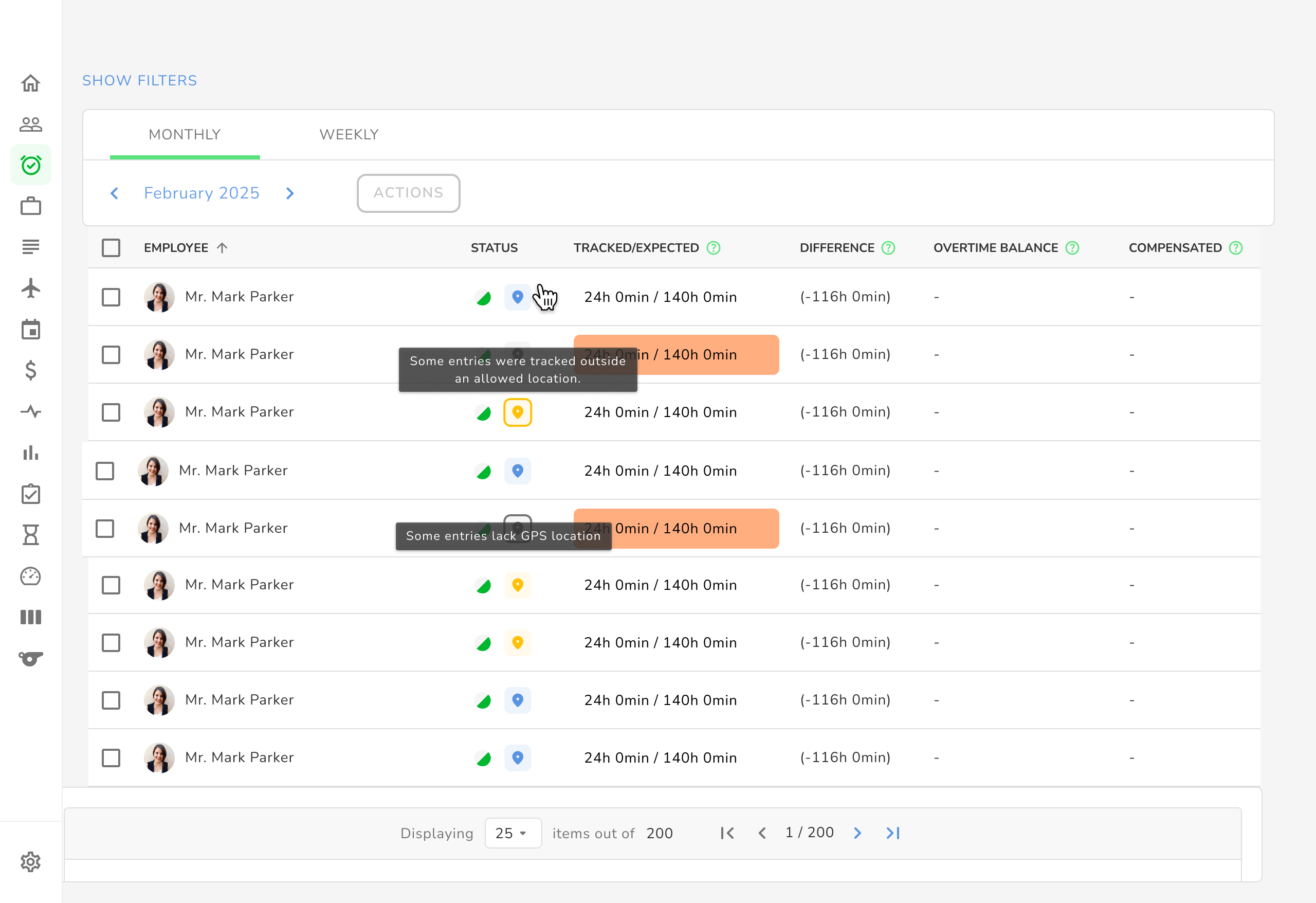The image size is (1316, 903).
Task: Go to next month after February 2025
Action: point(290,193)
